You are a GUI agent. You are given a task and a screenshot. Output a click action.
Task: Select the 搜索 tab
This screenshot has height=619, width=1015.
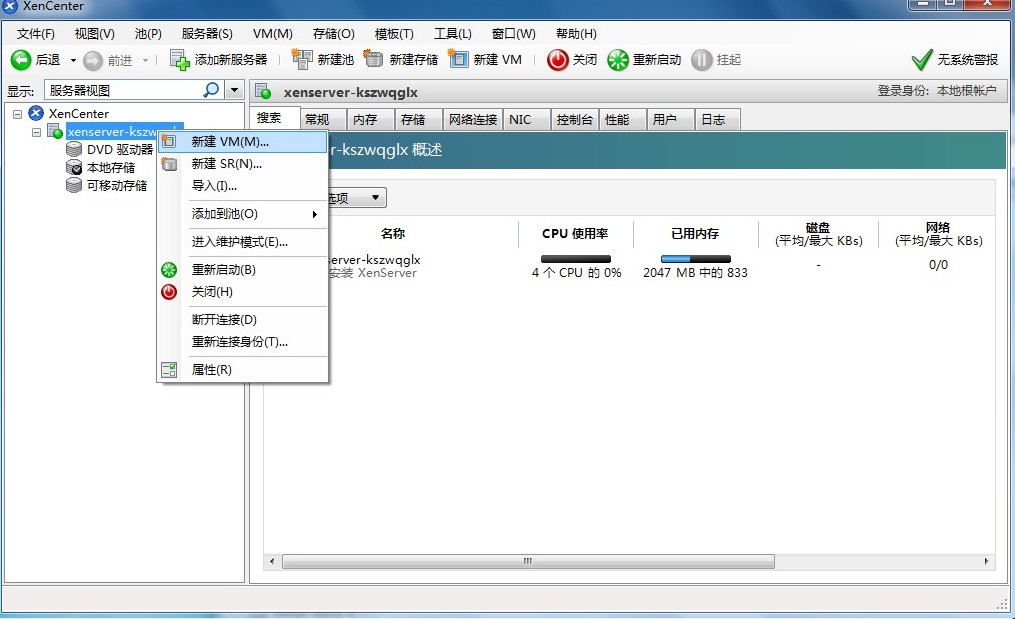pos(275,118)
